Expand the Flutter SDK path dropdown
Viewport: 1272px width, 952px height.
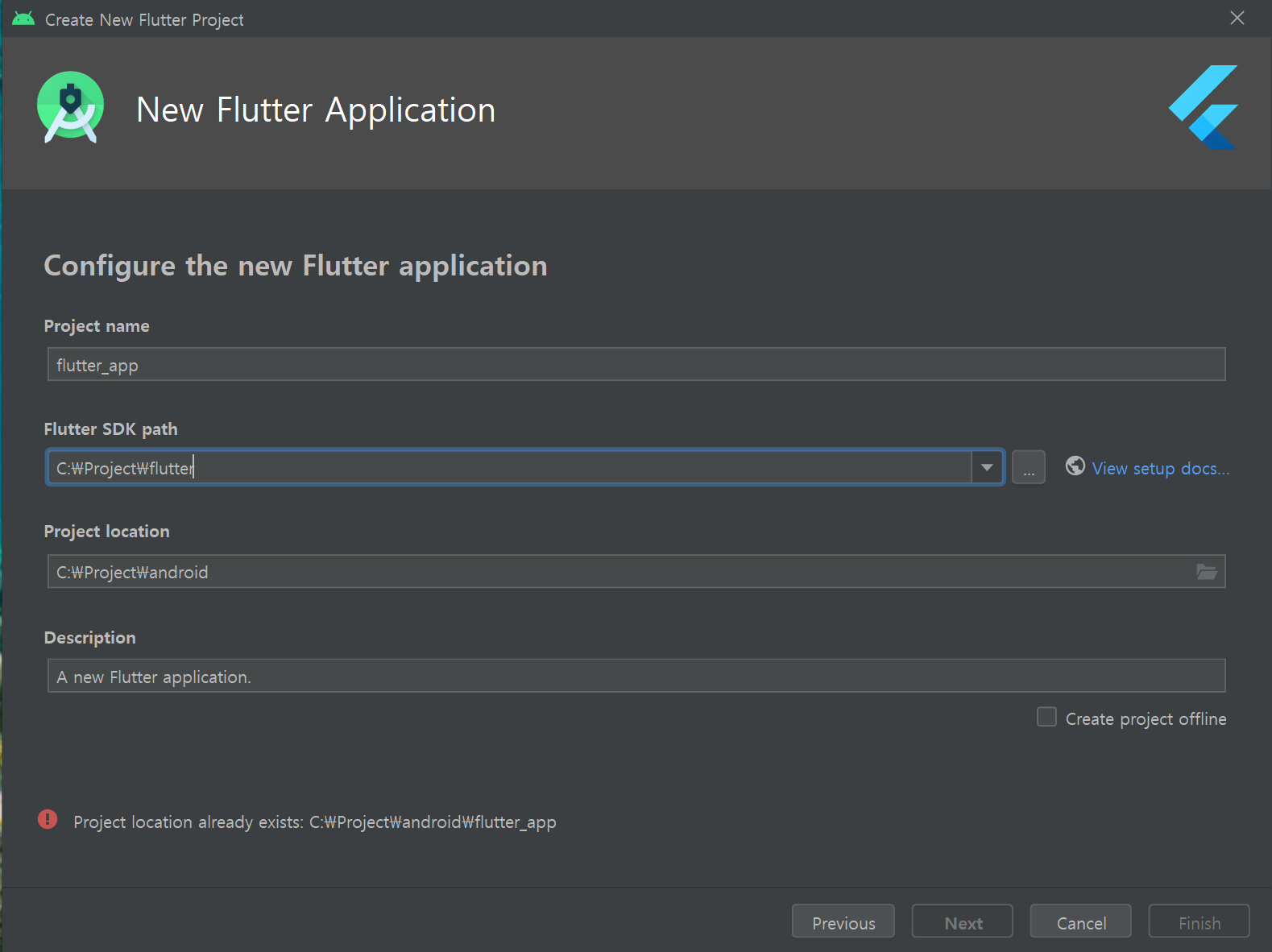987,467
